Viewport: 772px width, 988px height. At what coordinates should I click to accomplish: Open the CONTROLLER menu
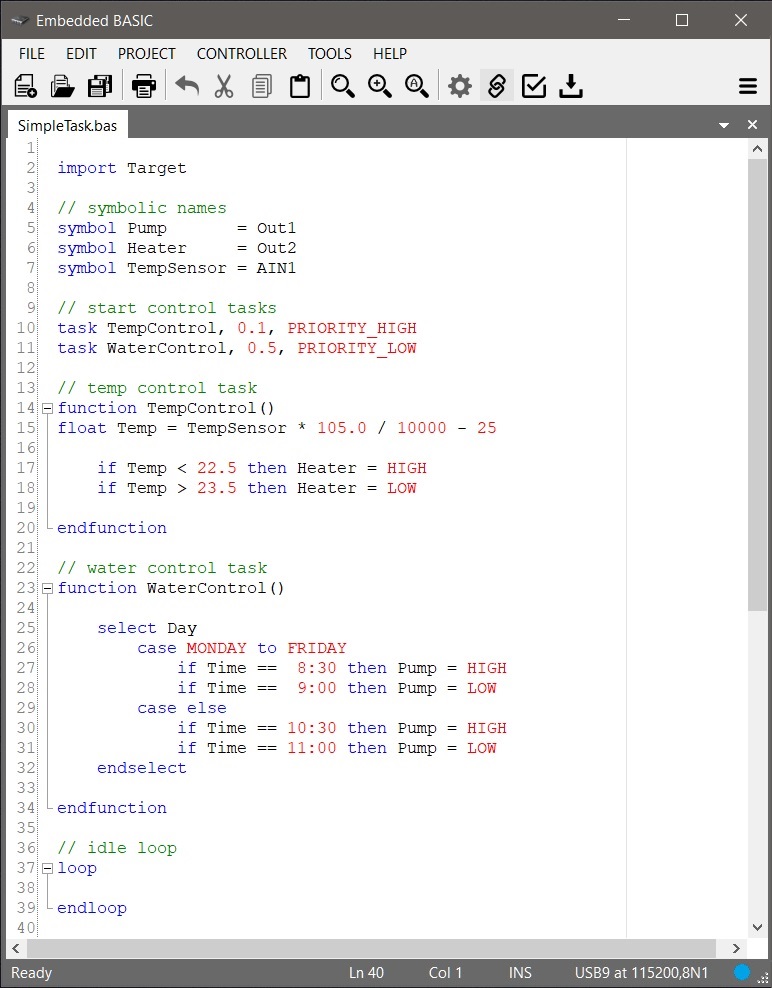[x=241, y=54]
